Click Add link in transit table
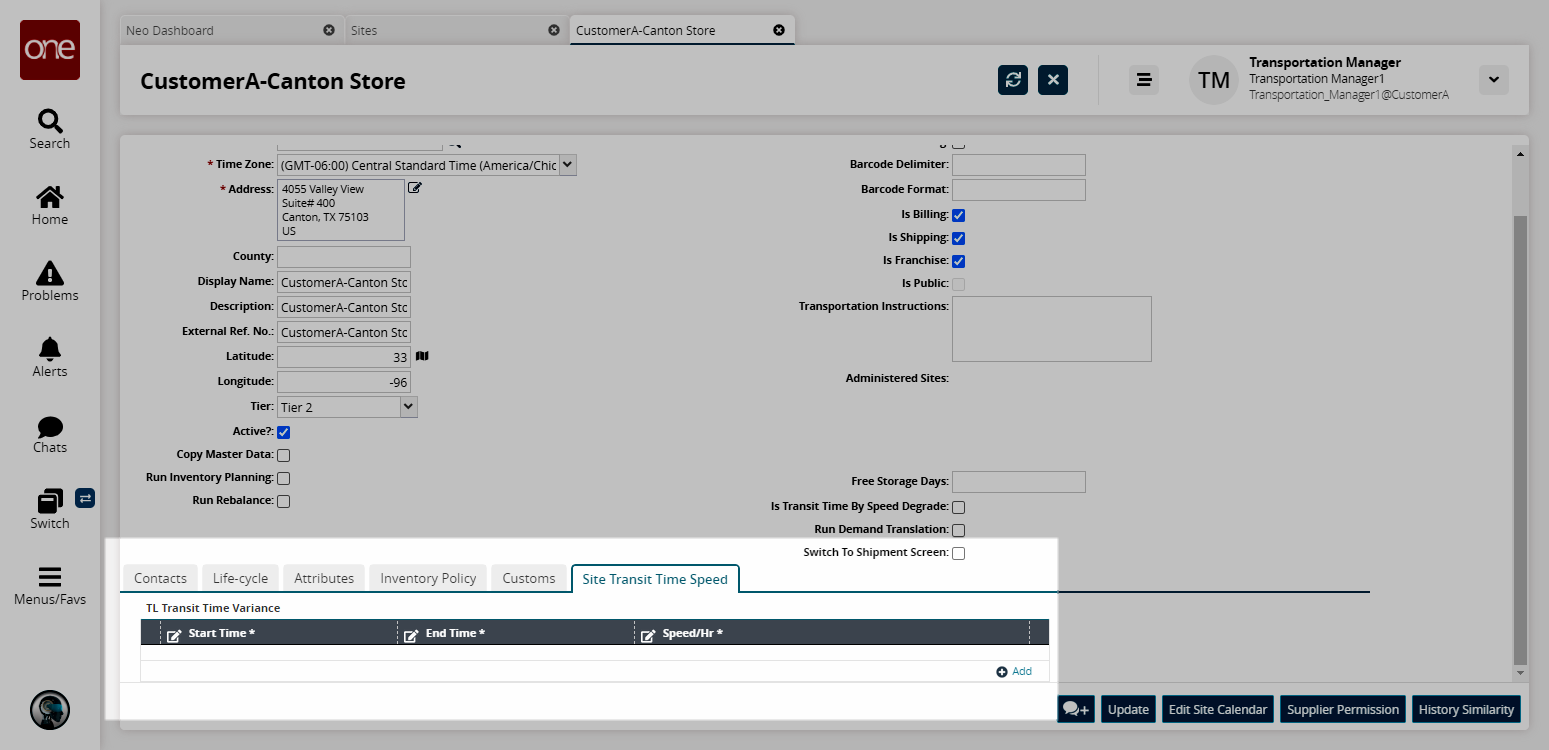1549x750 pixels. point(1015,672)
